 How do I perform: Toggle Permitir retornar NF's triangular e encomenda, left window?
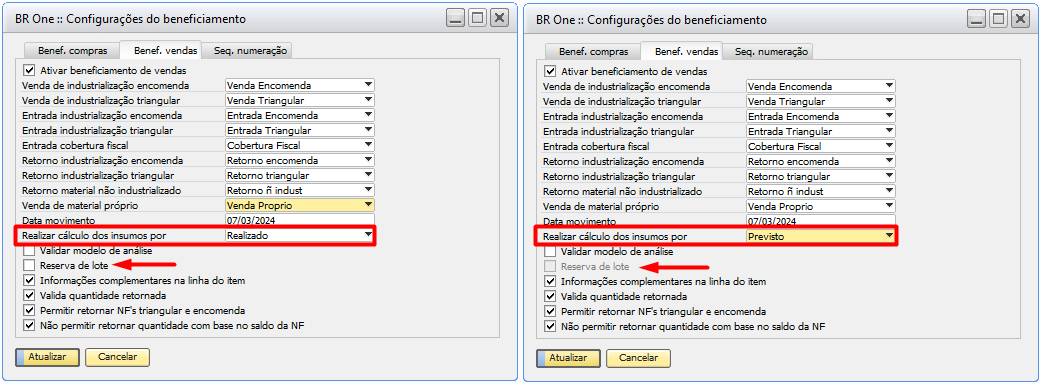point(29,310)
